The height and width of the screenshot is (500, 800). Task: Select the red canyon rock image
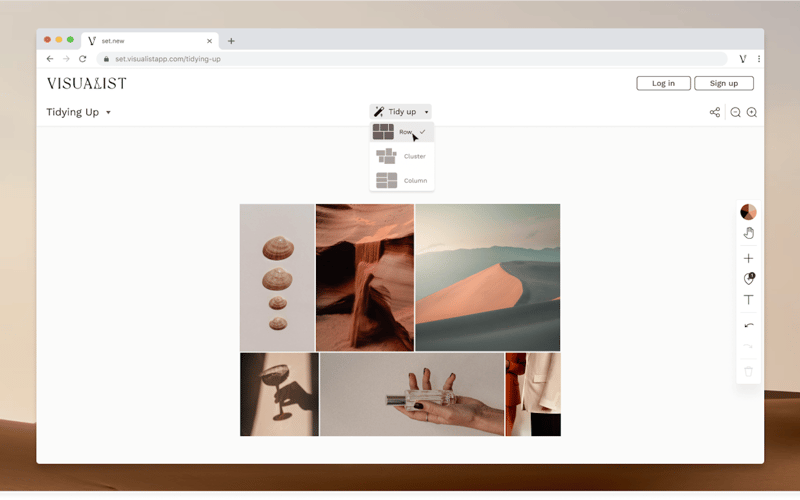point(365,278)
